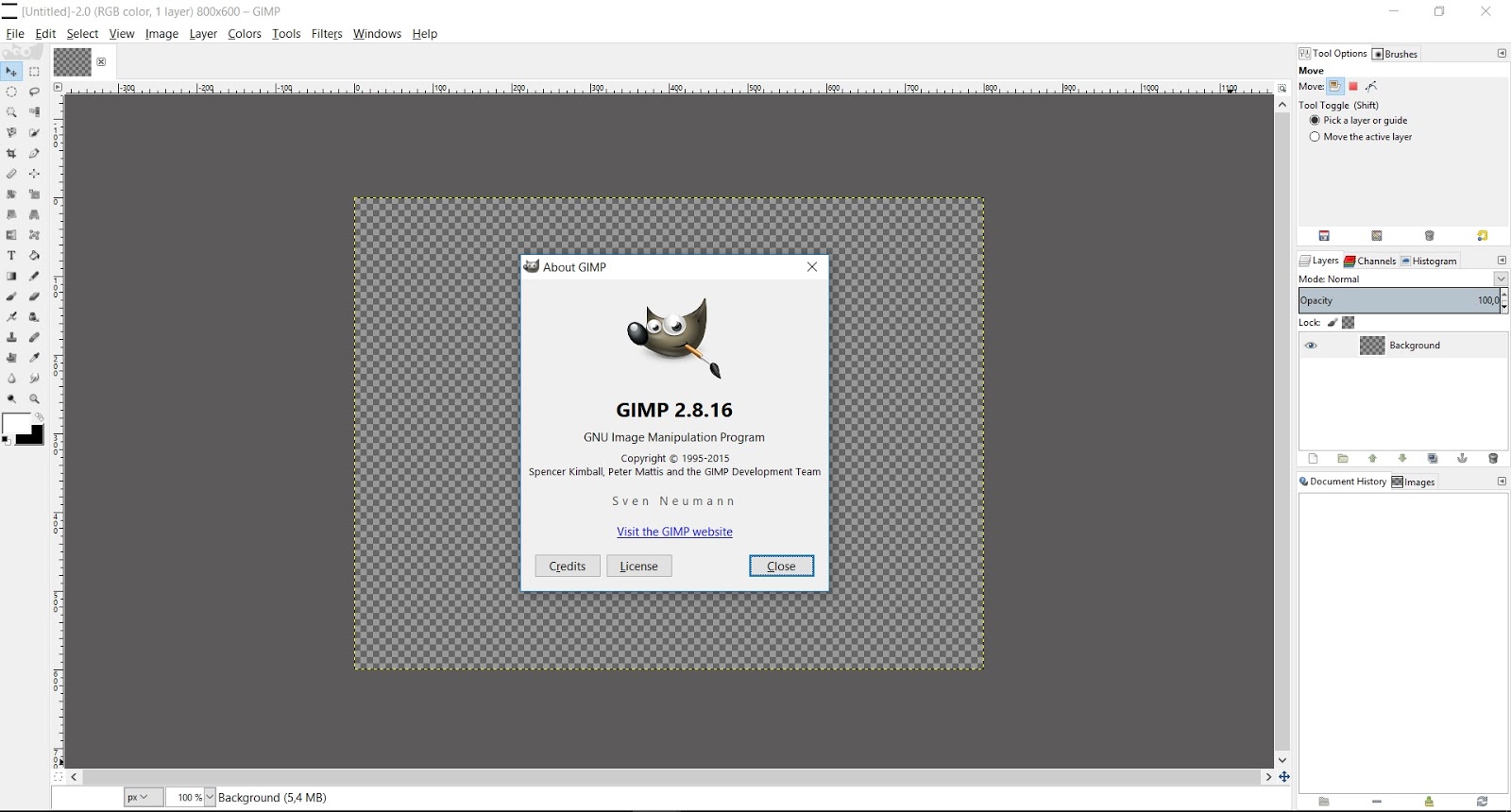Screen dimensions: 1511x812
Task: Toggle the Quick Mask button
Action: coord(58,777)
